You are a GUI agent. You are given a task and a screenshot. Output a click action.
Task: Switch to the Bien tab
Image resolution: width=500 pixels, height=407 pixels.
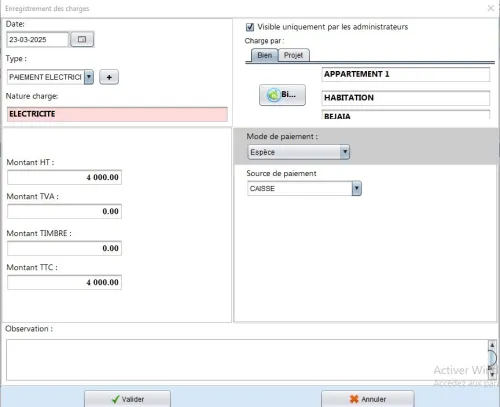point(264,55)
